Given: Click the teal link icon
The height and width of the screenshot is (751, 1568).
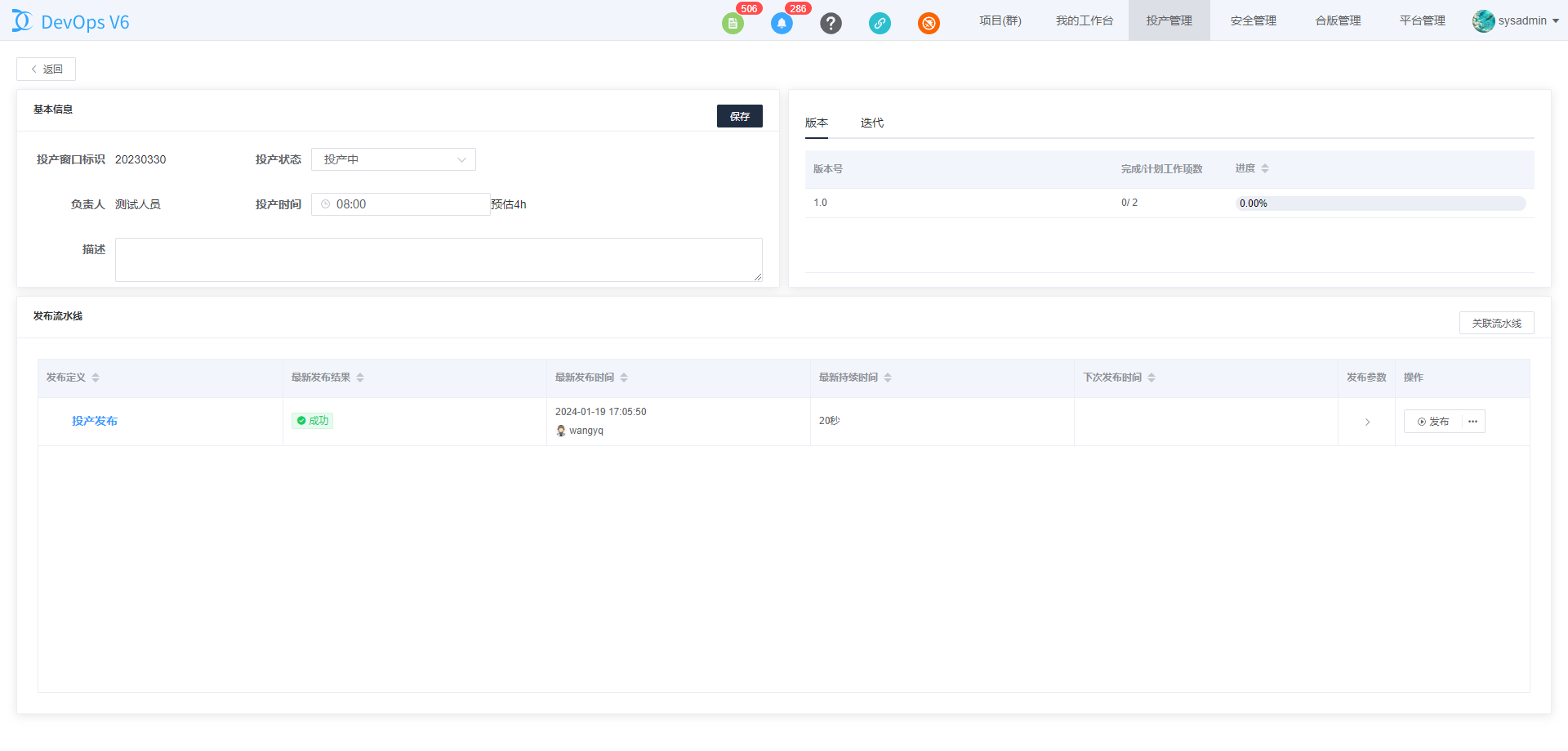Looking at the screenshot, I should coord(880,24).
